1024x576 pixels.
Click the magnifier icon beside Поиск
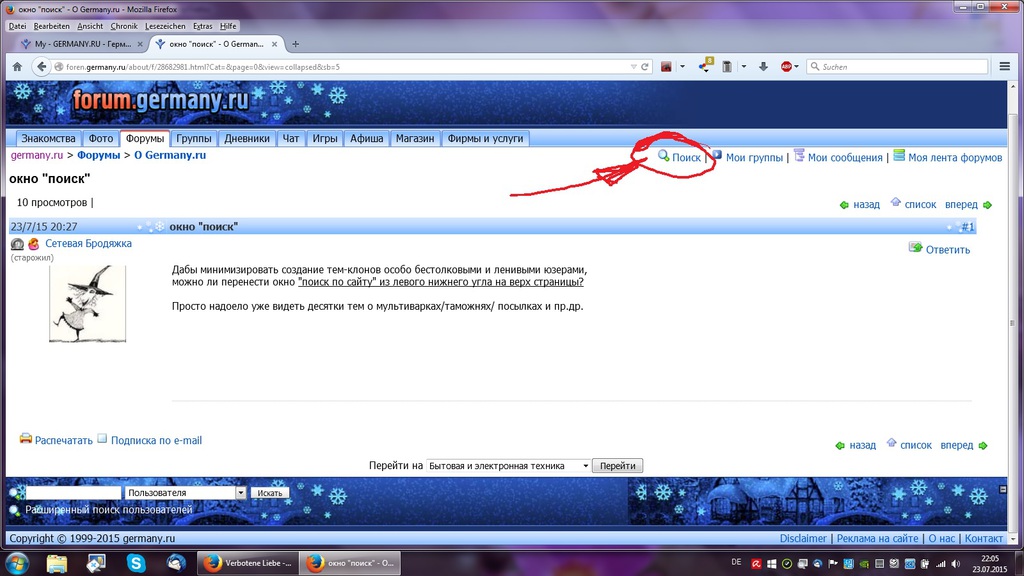click(664, 155)
